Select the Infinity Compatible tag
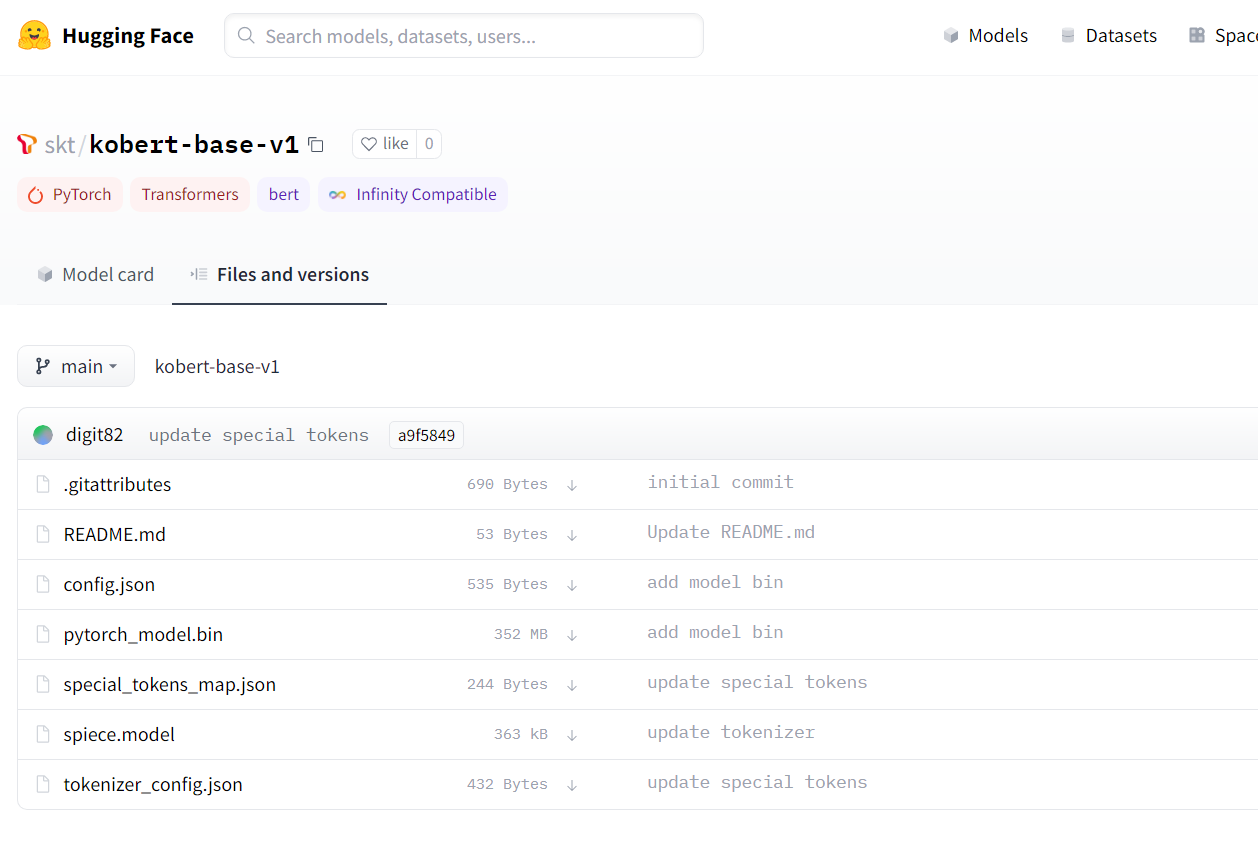This screenshot has height=853, width=1258. pyautogui.click(x=413, y=195)
